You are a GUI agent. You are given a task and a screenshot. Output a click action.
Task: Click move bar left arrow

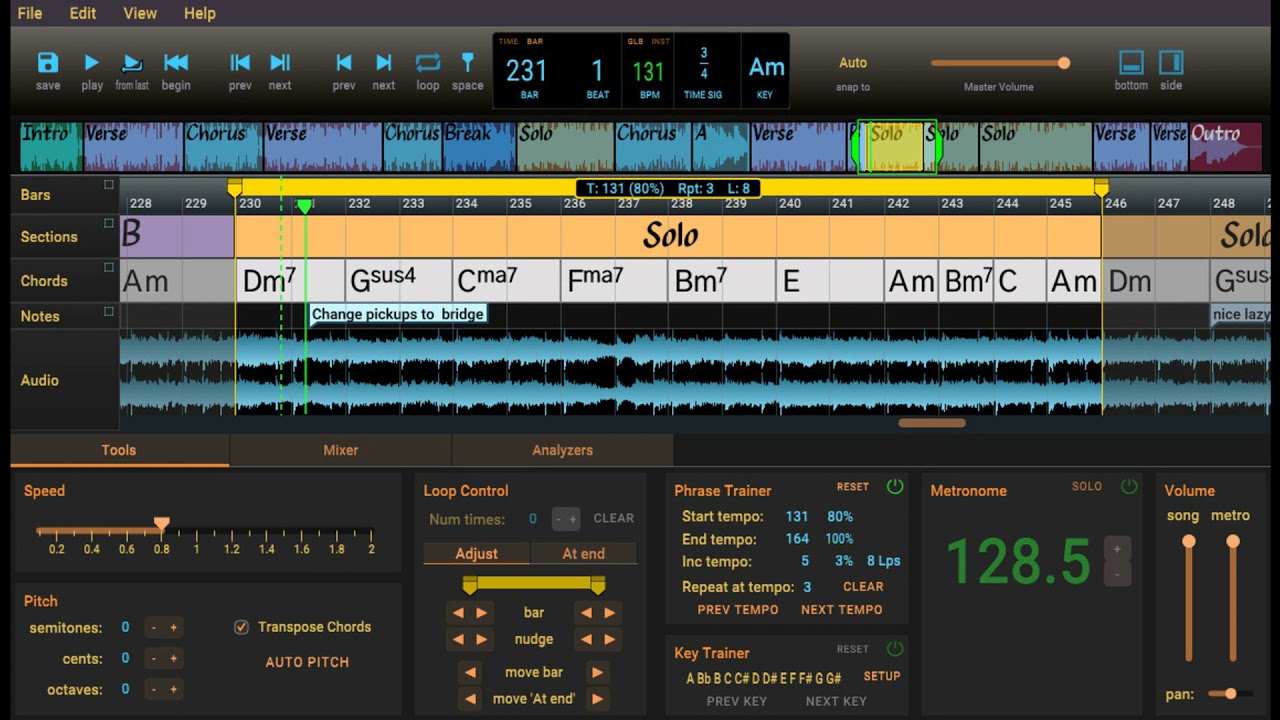click(470, 672)
